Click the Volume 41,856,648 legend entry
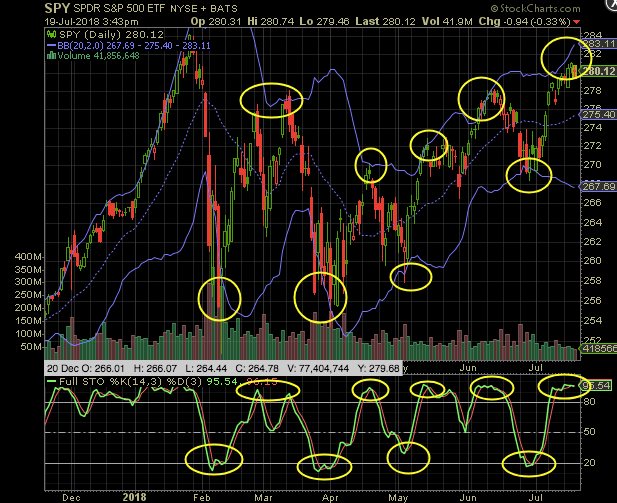This screenshot has width=617, height=503. pos(98,55)
